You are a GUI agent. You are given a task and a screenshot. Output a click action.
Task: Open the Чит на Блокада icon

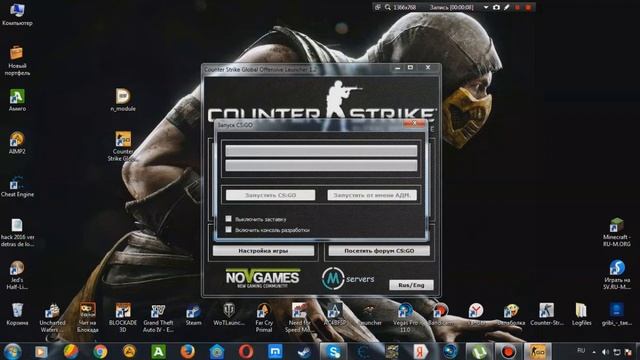tap(87, 318)
